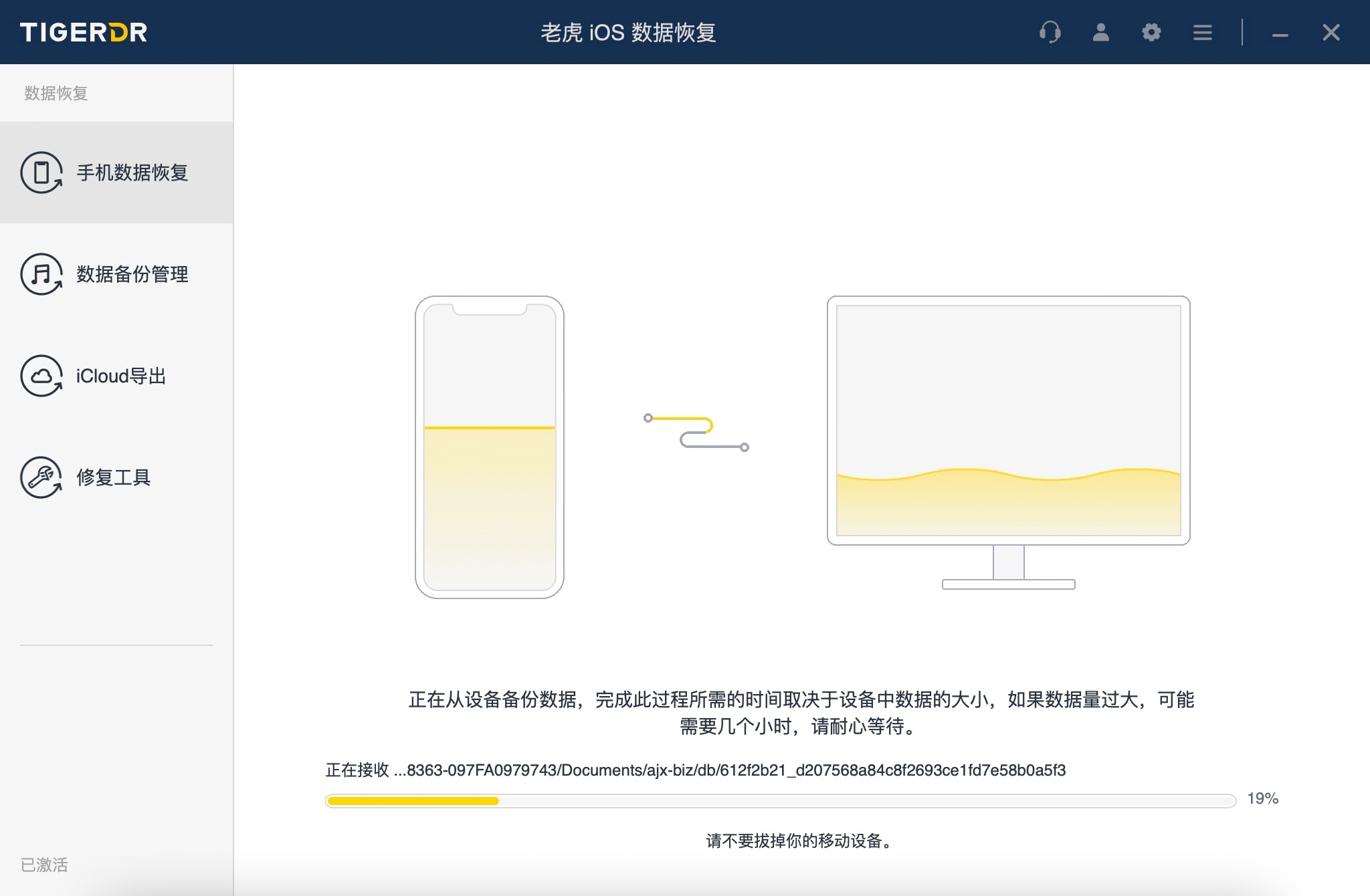Select 手机数据恢复 sidebar item
Image resolution: width=1370 pixels, height=896 pixels.
(132, 173)
